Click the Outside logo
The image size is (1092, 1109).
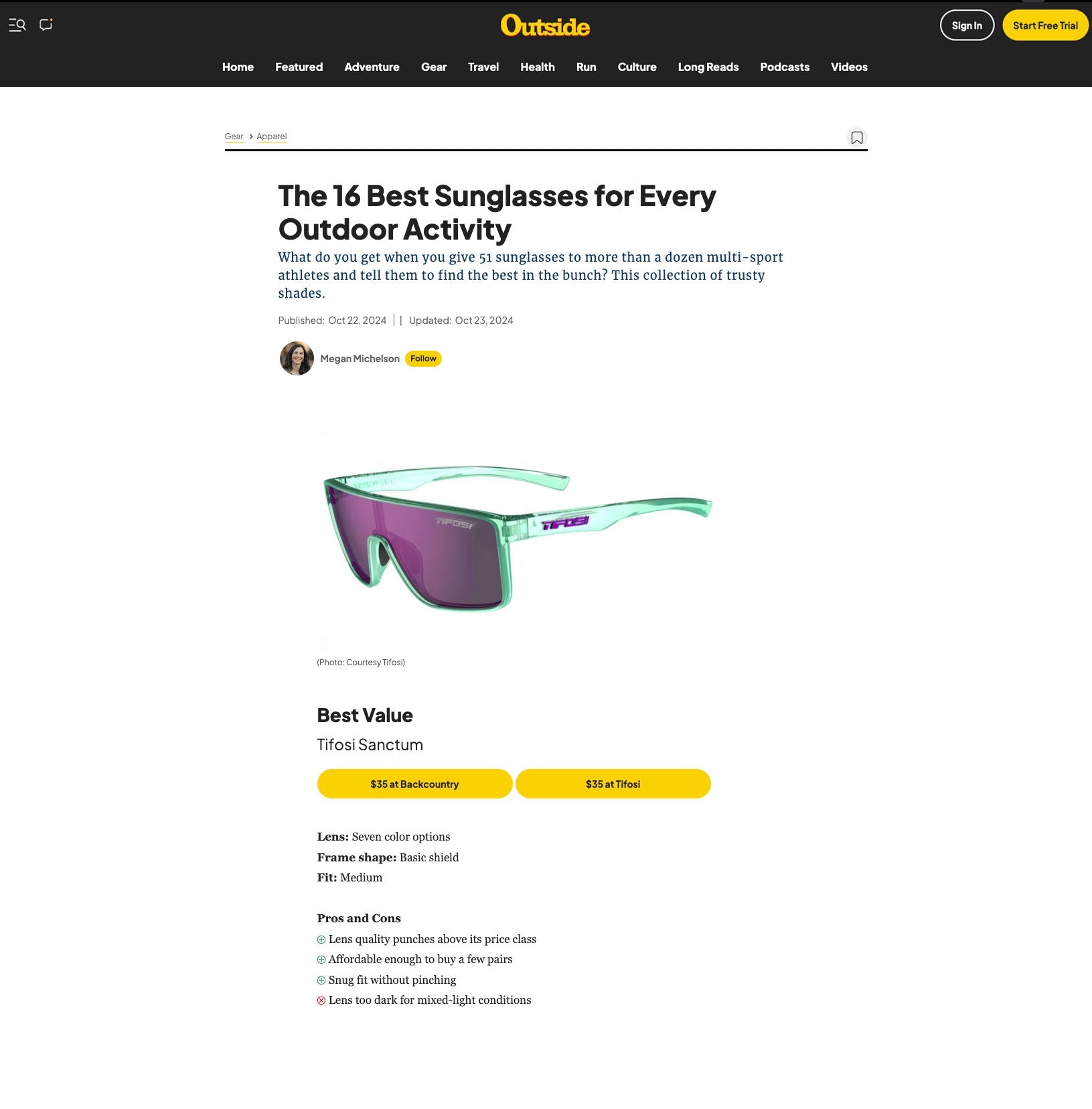point(545,26)
